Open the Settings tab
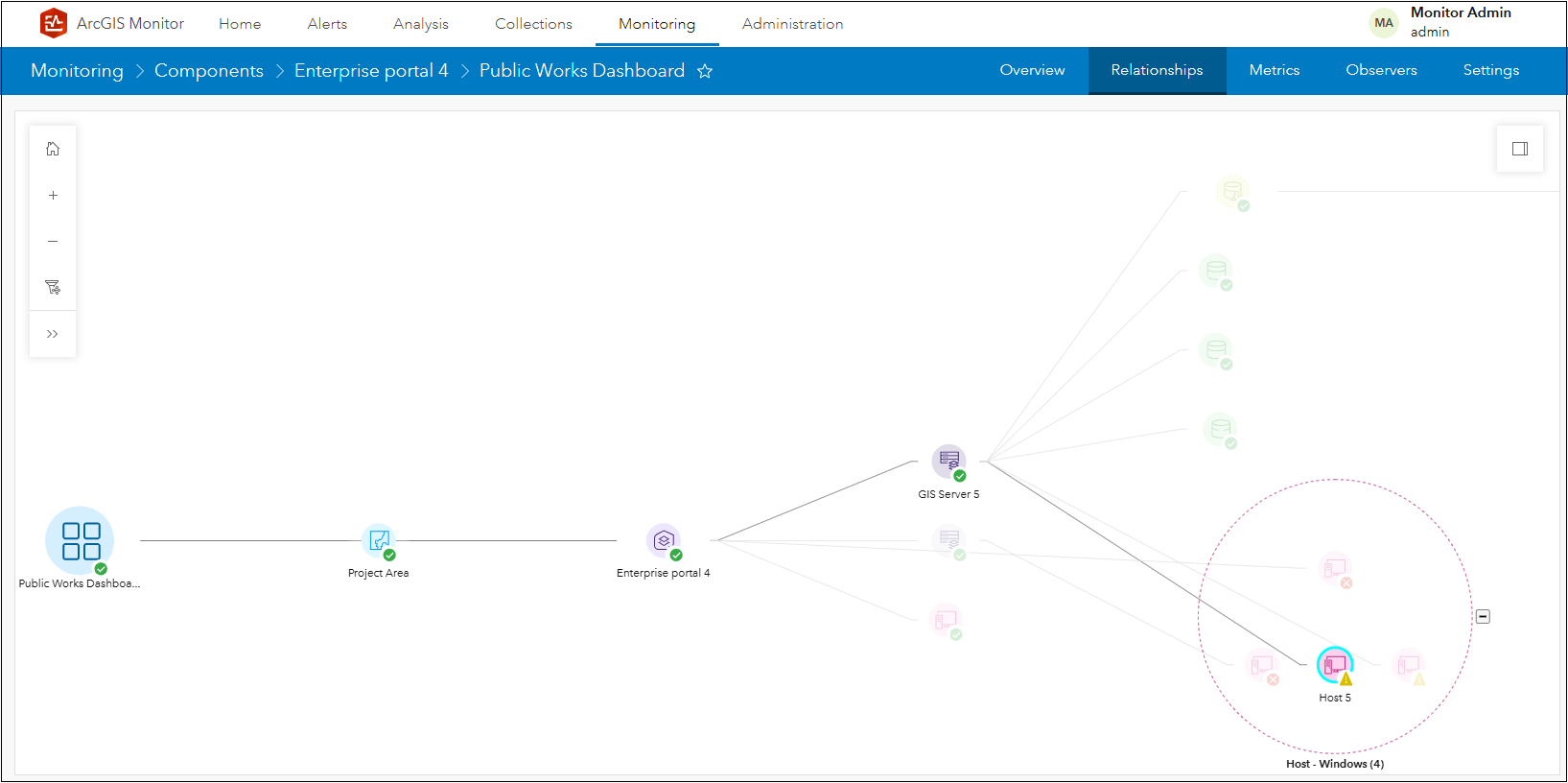The image size is (1568, 783). [1491, 70]
